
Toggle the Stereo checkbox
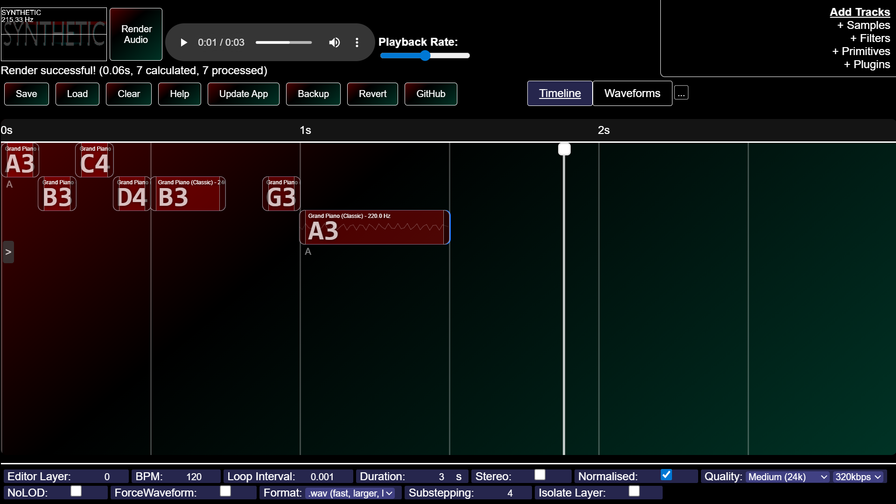pos(539,475)
